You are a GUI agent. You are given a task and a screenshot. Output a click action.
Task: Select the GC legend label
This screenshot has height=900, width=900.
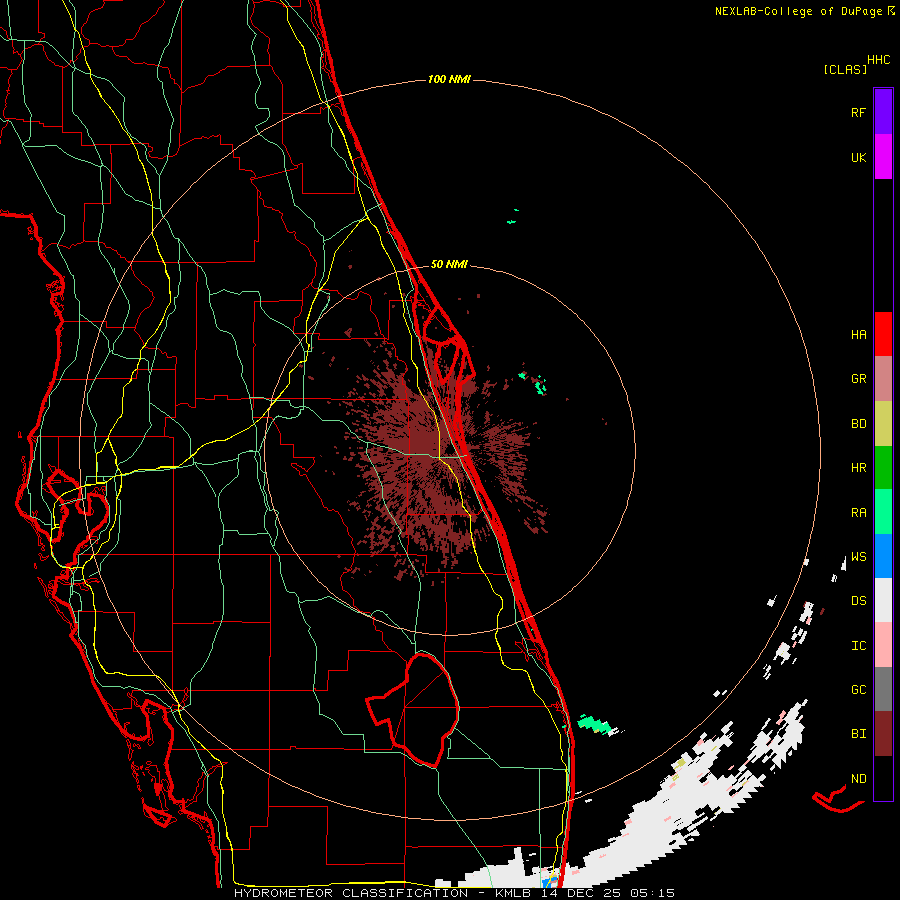click(x=858, y=690)
